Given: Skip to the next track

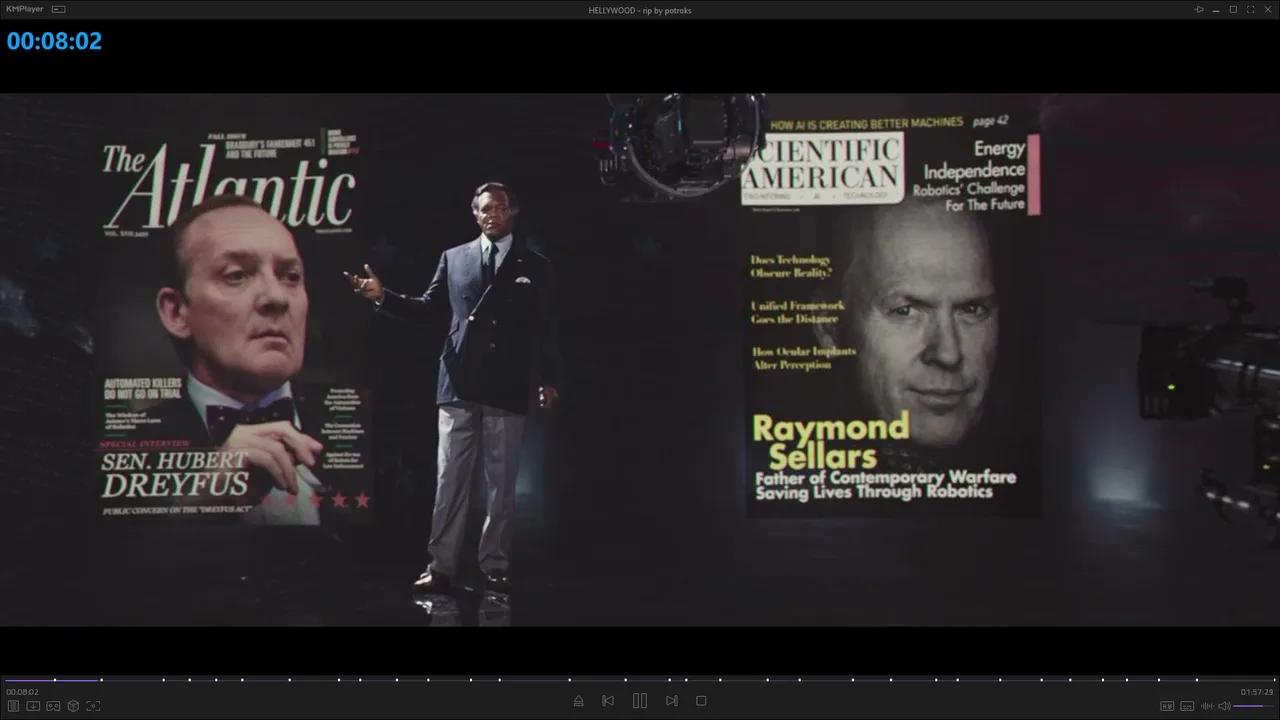Looking at the screenshot, I should (x=672, y=701).
